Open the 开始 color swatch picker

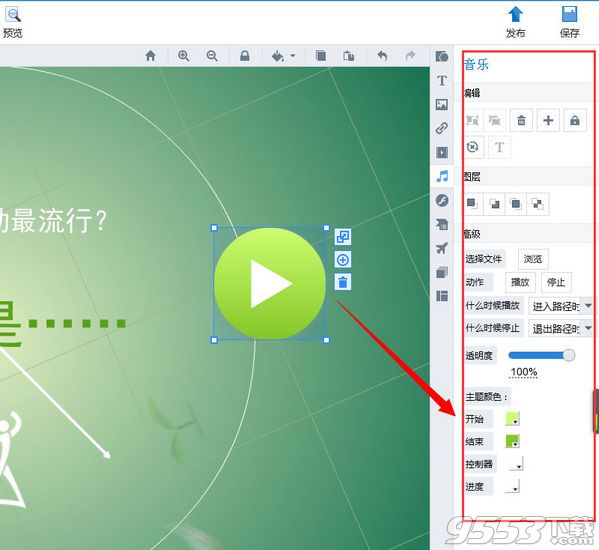click(x=512, y=419)
